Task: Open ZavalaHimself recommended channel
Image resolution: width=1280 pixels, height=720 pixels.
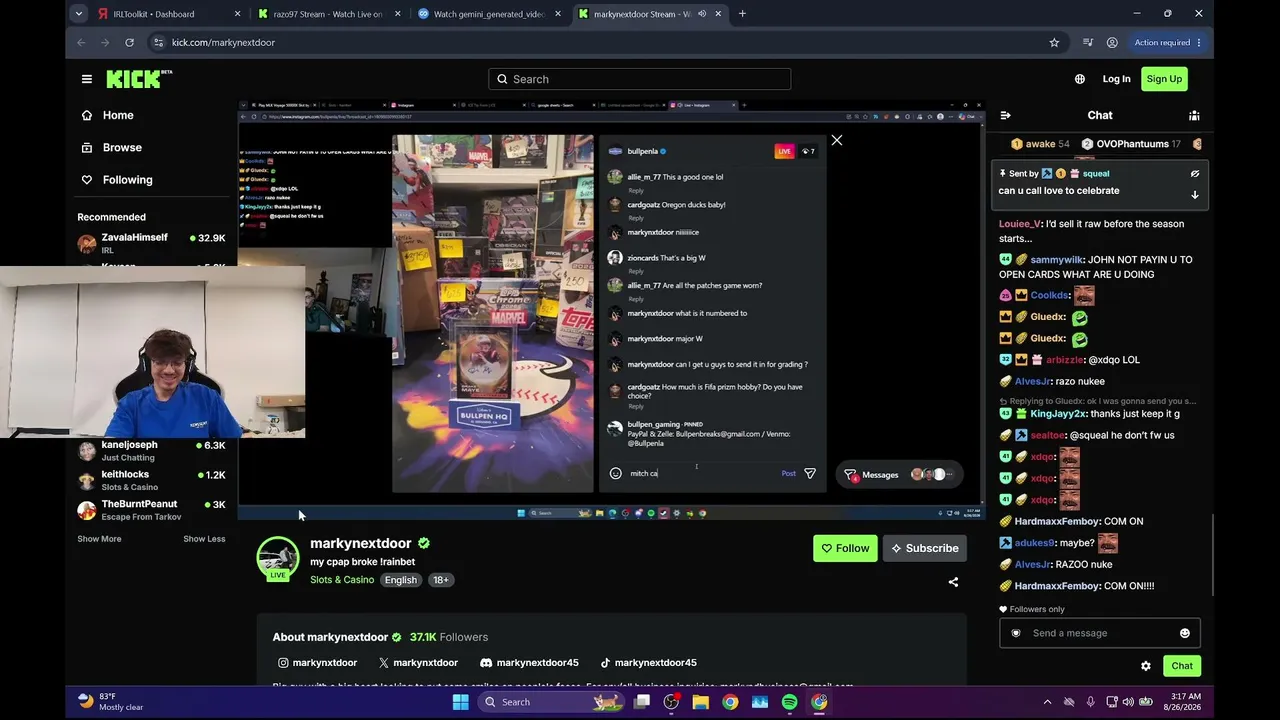Action: tap(152, 243)
